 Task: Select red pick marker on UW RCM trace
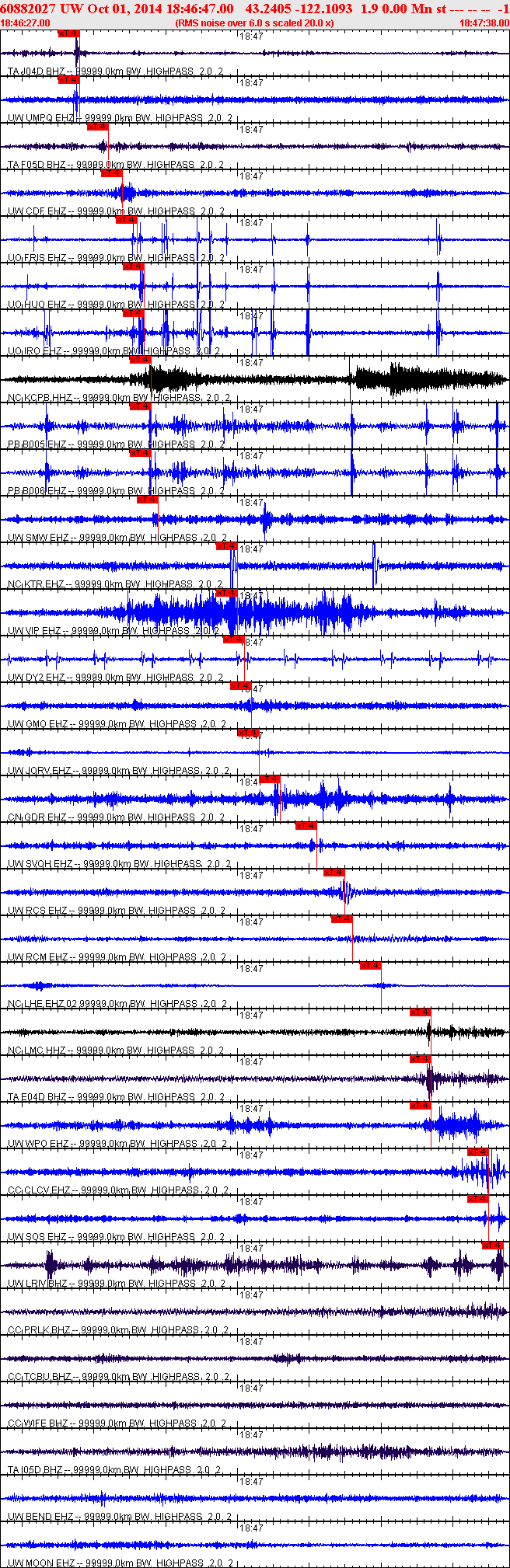pyautogui.click(x=341, y=919)
